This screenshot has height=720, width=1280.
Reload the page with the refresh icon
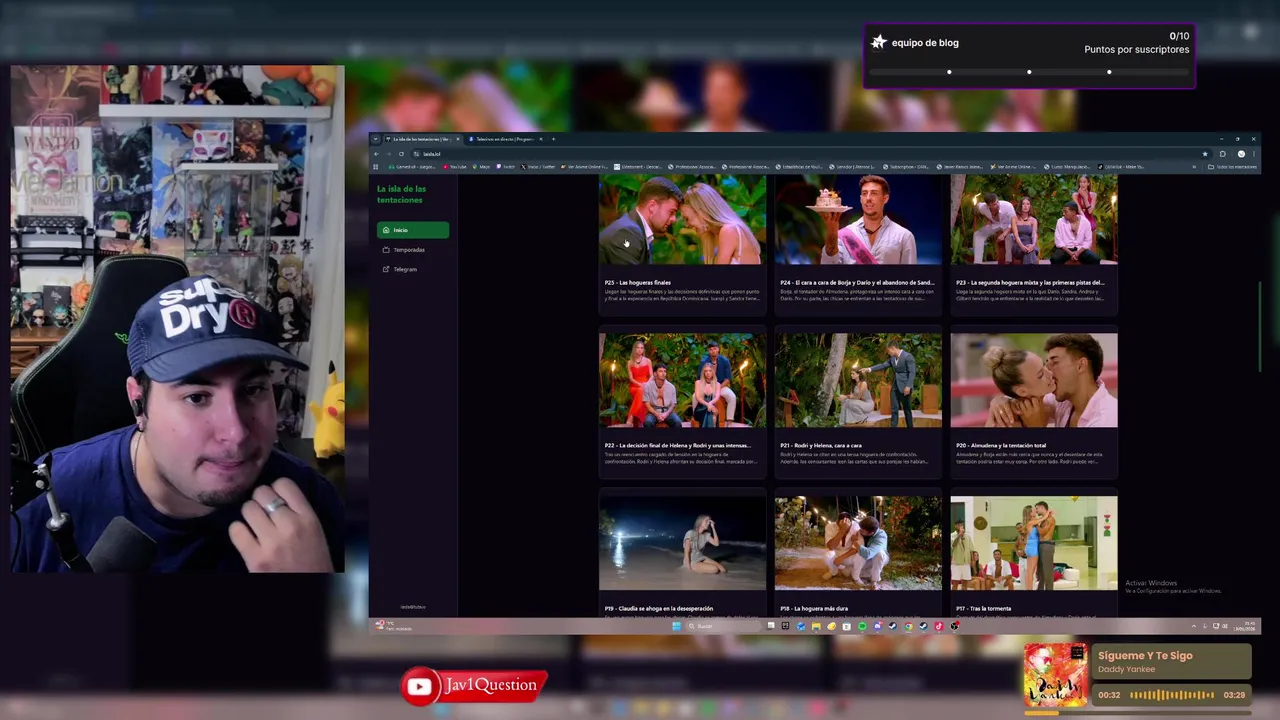tap(401, 154)
